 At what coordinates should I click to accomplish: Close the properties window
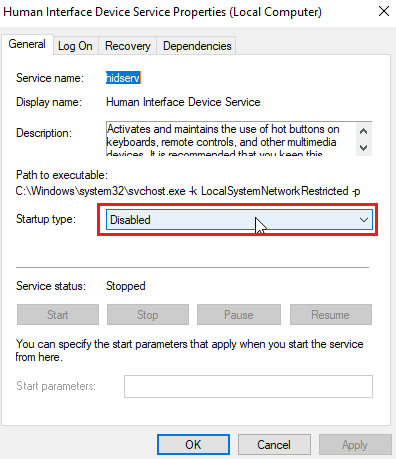pyautogui.click(x=384, y=12)
